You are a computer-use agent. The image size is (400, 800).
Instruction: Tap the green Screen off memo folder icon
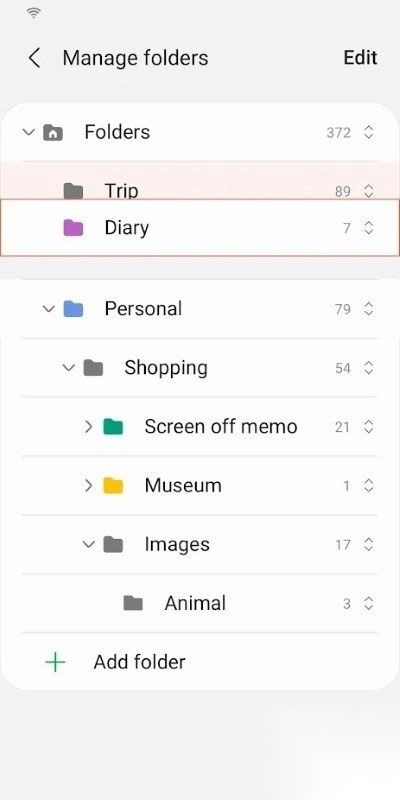coord(113,427)
